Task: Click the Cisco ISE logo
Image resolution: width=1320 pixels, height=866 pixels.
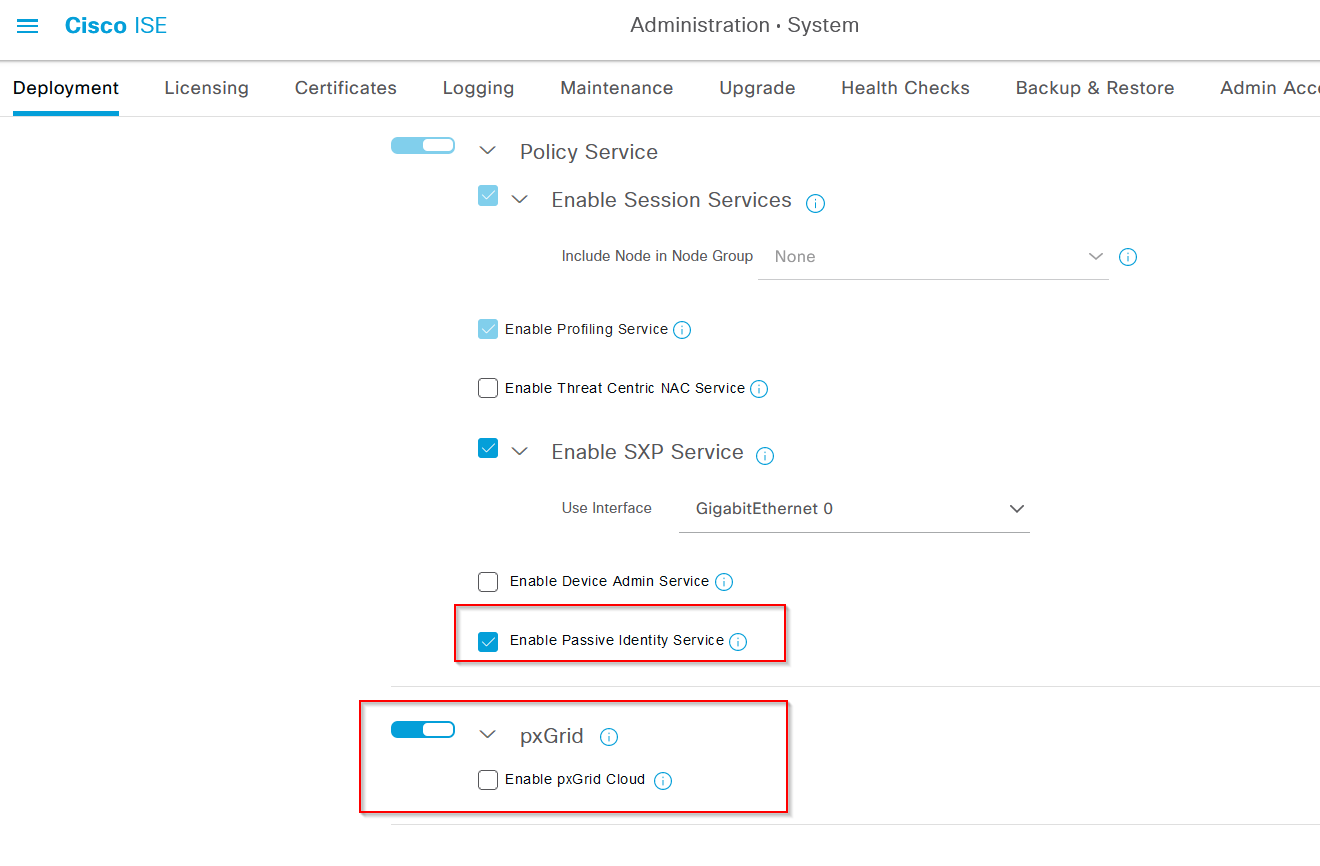Action: (116, 26)
